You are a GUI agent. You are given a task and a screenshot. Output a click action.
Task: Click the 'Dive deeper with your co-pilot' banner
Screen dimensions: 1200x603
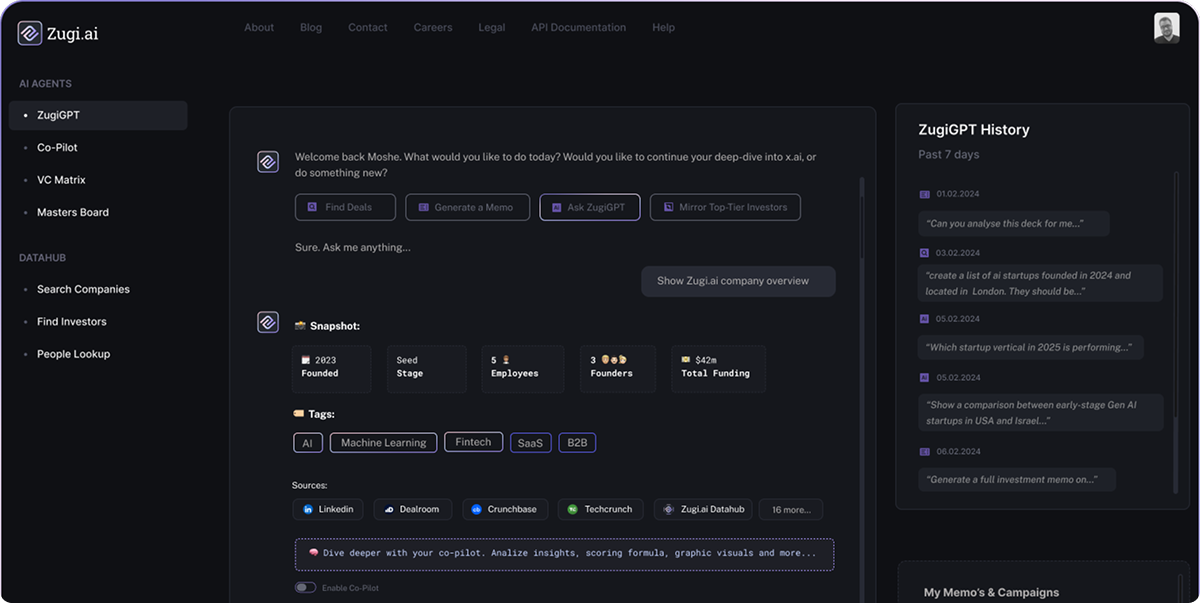(x=564, y=554)
